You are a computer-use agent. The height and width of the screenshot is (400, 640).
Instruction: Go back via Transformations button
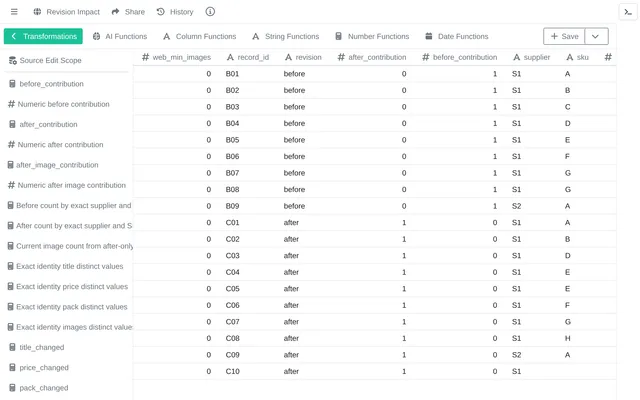pos(43,36)
